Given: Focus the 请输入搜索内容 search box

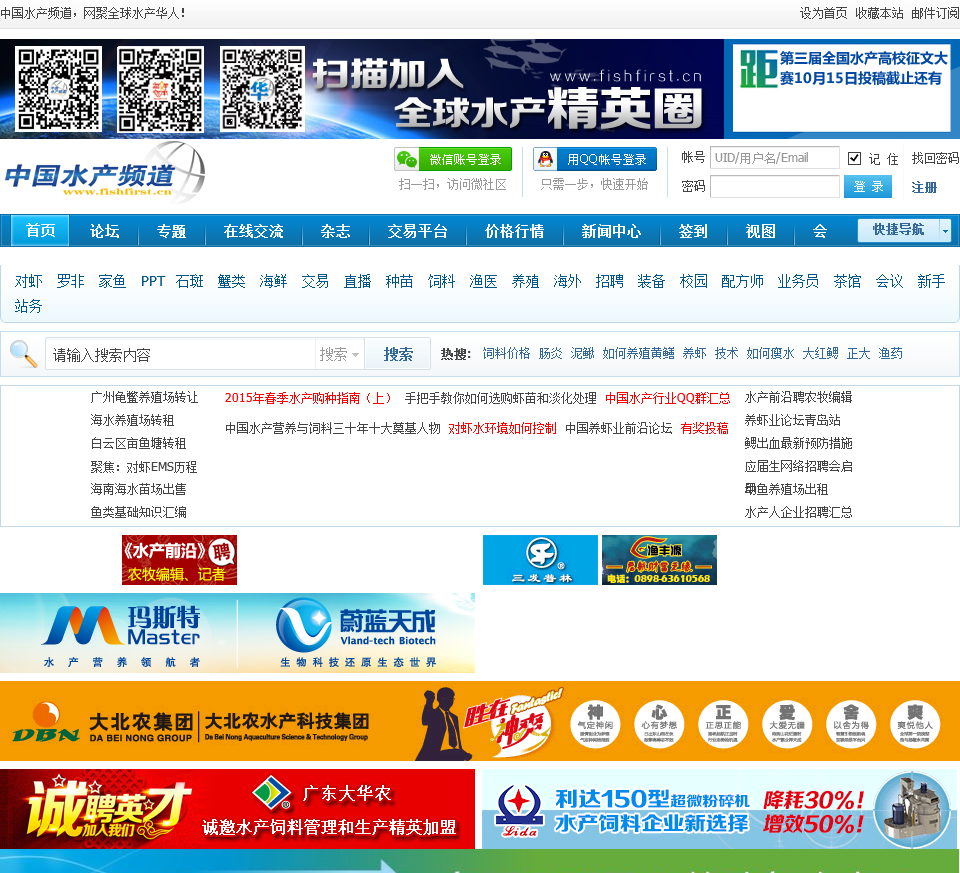Looking at the screenshot, I should (x=180, y=354).
